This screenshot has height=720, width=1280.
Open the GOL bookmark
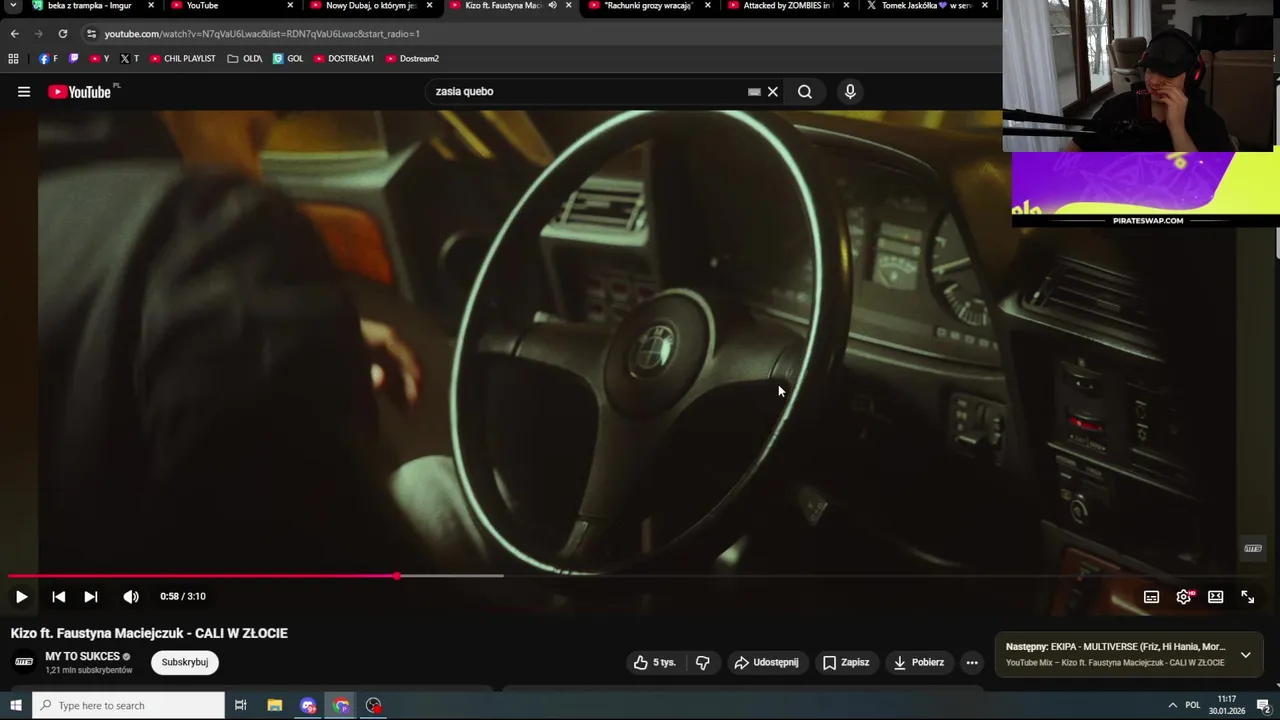point(288,59)
